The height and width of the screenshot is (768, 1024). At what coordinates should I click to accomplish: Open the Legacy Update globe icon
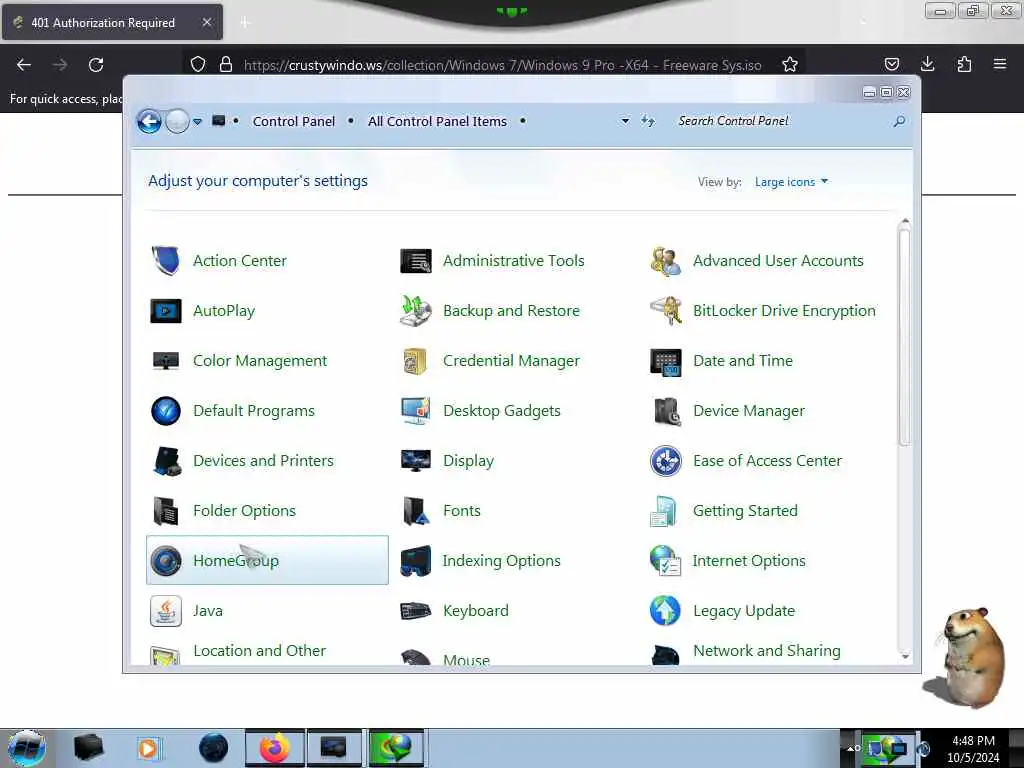[x=665, y=611]
